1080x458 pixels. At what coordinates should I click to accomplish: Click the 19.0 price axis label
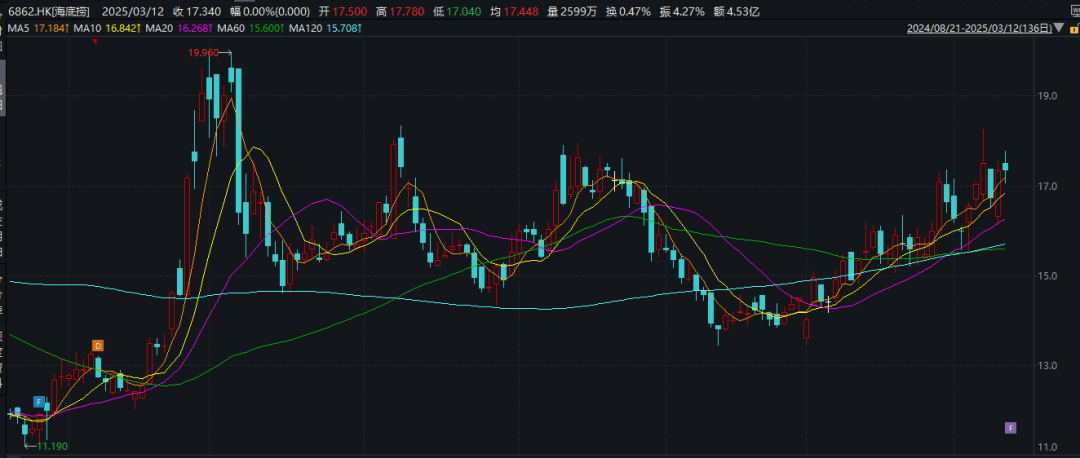coord(1049,97)
